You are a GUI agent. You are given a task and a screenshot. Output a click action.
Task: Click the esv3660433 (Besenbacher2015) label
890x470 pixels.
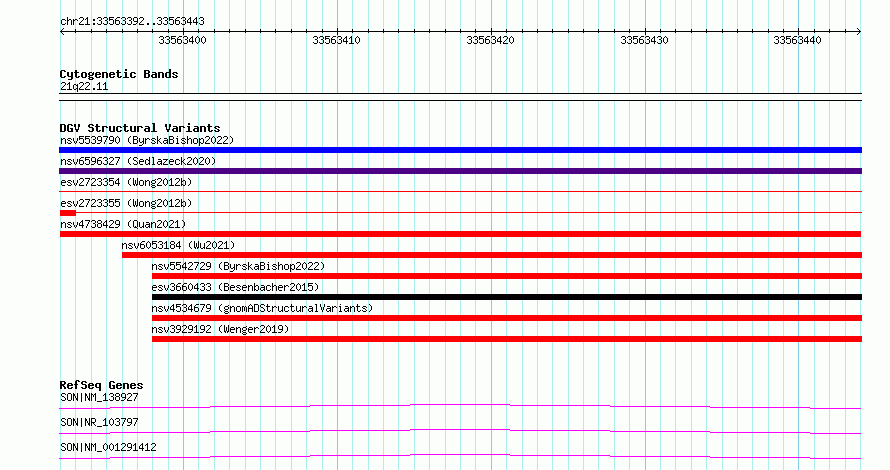236,287
